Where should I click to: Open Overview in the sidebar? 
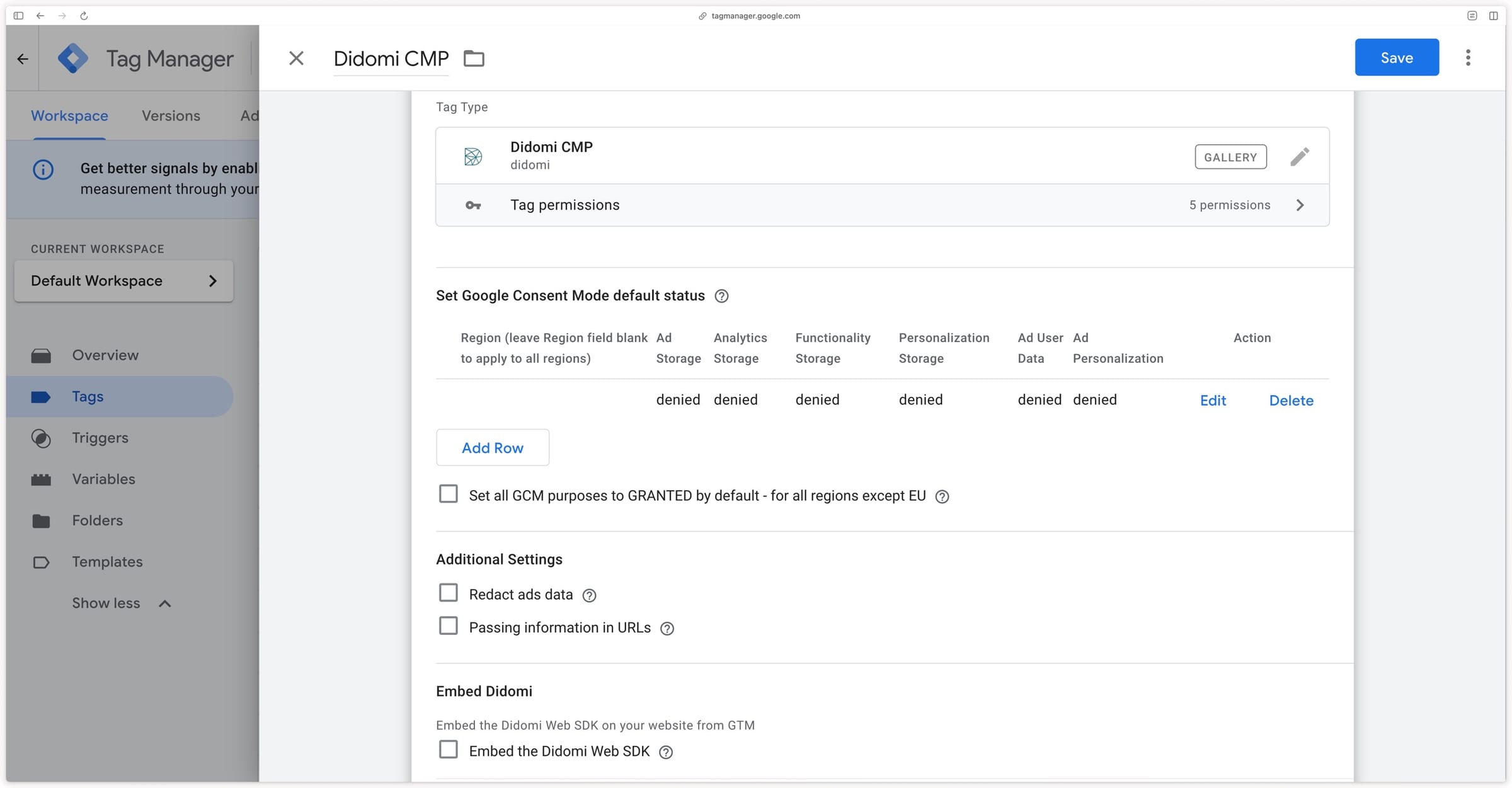click(x=120, y=355)
